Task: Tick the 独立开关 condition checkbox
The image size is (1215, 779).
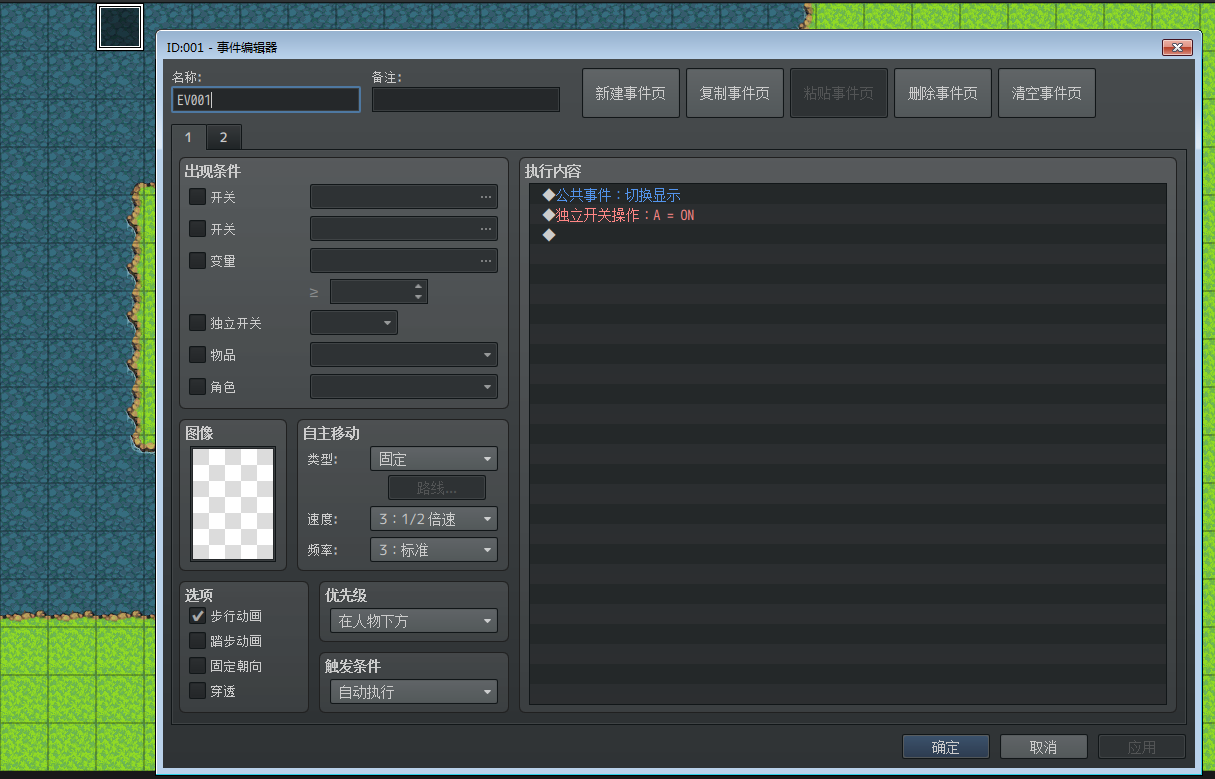Action: [198, 323]
